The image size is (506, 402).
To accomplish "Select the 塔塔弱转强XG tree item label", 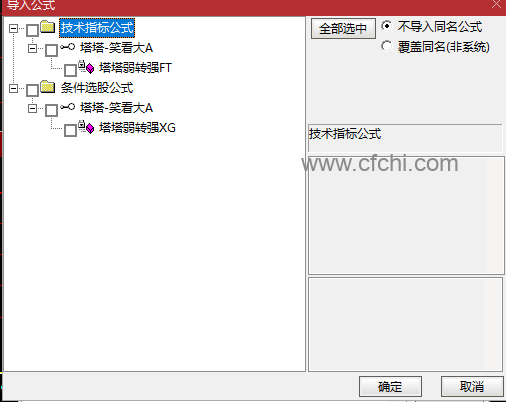I will [x=137, y=128].
